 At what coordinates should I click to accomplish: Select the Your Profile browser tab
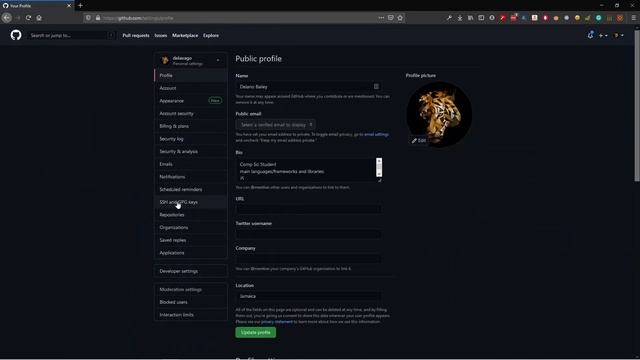click(x=37, y=6)
